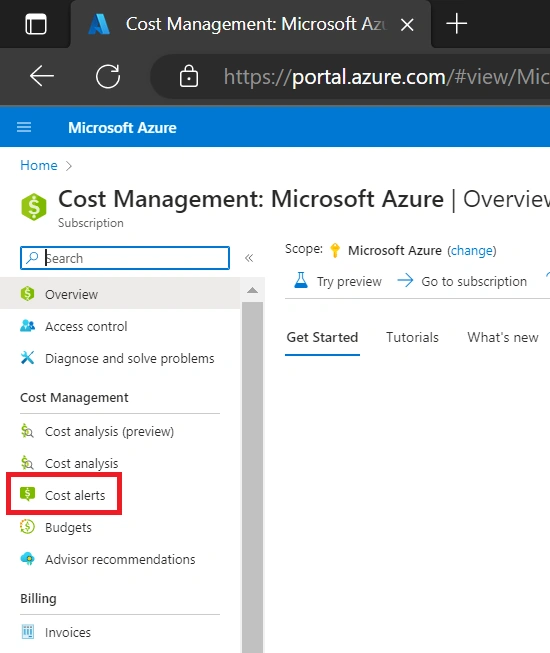Click the Budgets coin icon
The image size is (550, 653).
[27, 527]
